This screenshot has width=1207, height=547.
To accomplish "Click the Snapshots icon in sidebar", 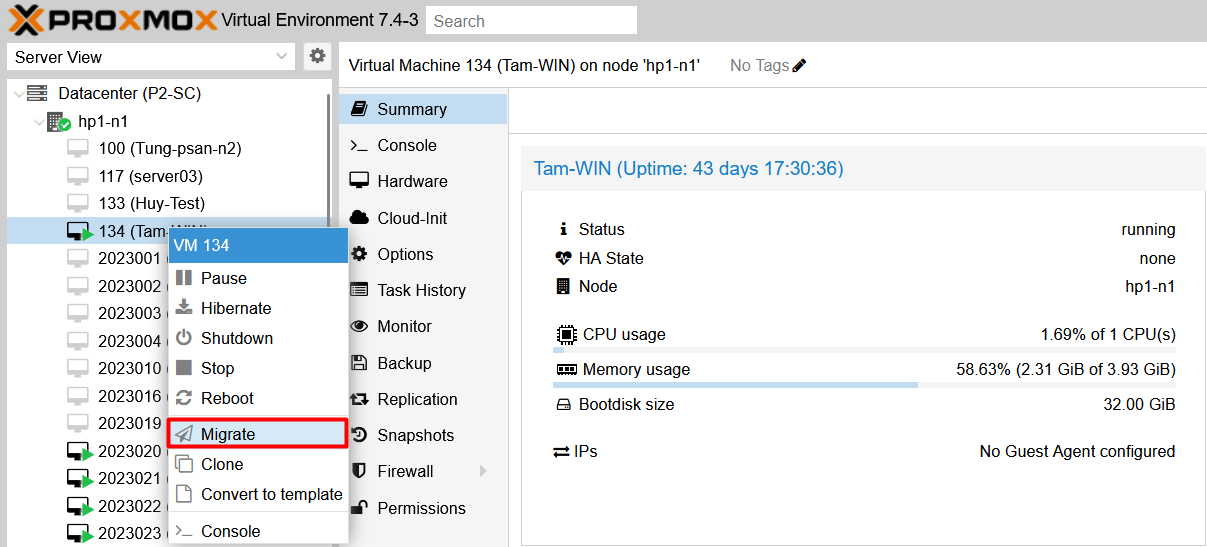I will (360, 435).
